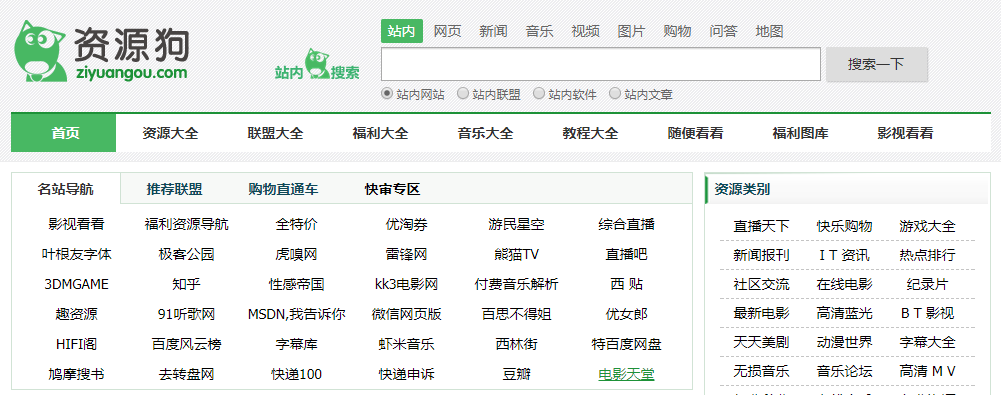
Task: Open the 豆瓣 link
Action: click(x=516, y=375)
